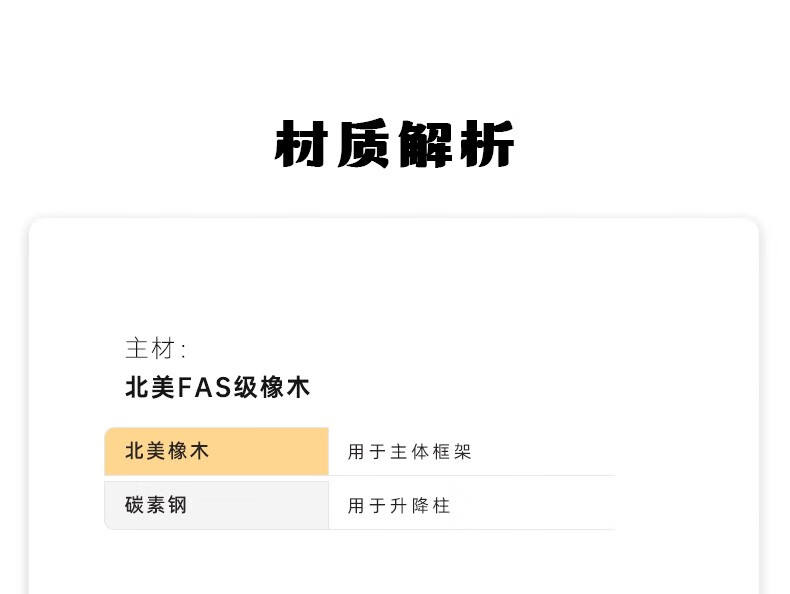Click the "主材:" label
Viewport: 790px width, 594px height.
click(x=156, y=349)
